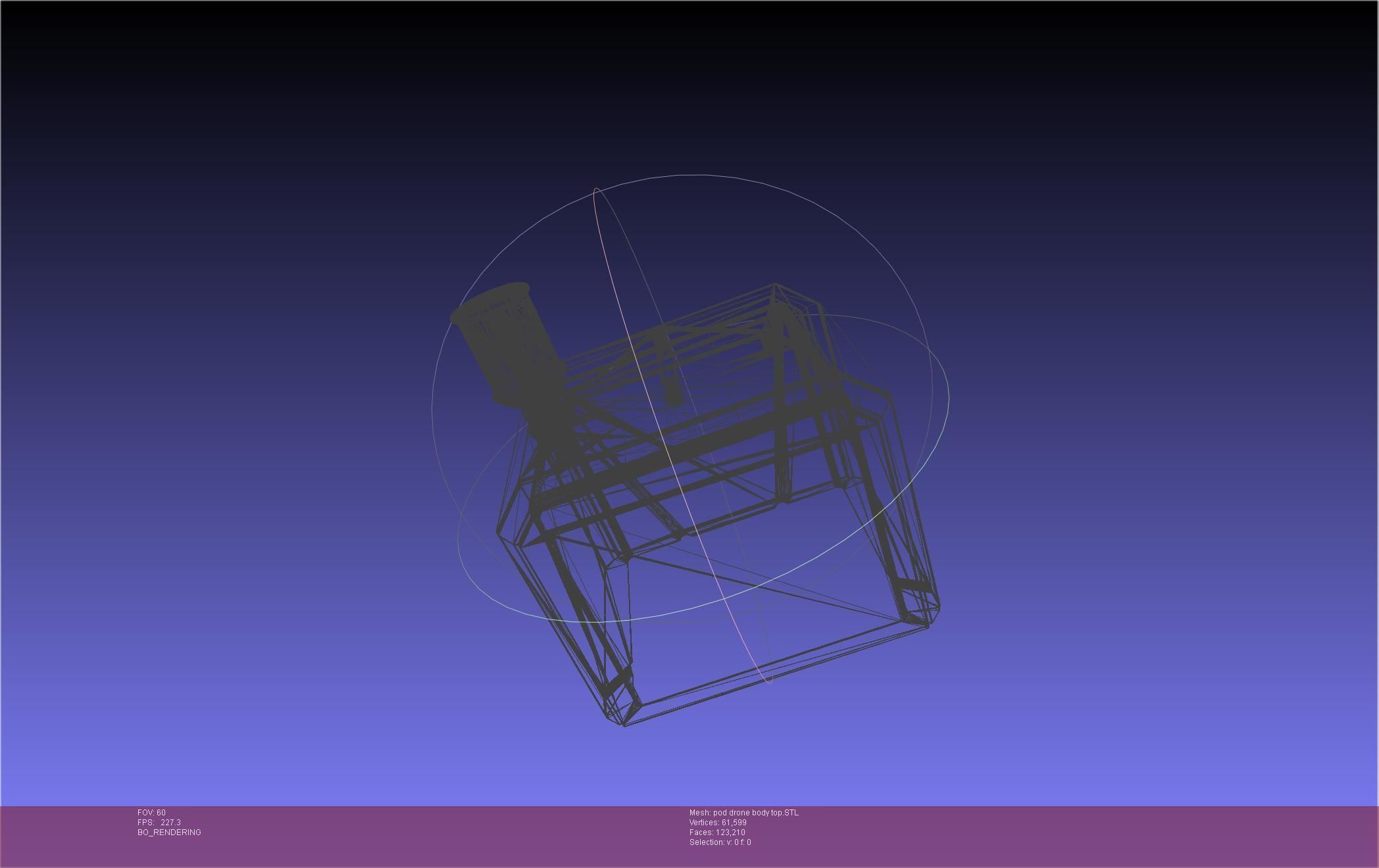The width and height of the screenshot is (1379, 868).
Task: Click the FPS counter text
Action: pos(159,823)
